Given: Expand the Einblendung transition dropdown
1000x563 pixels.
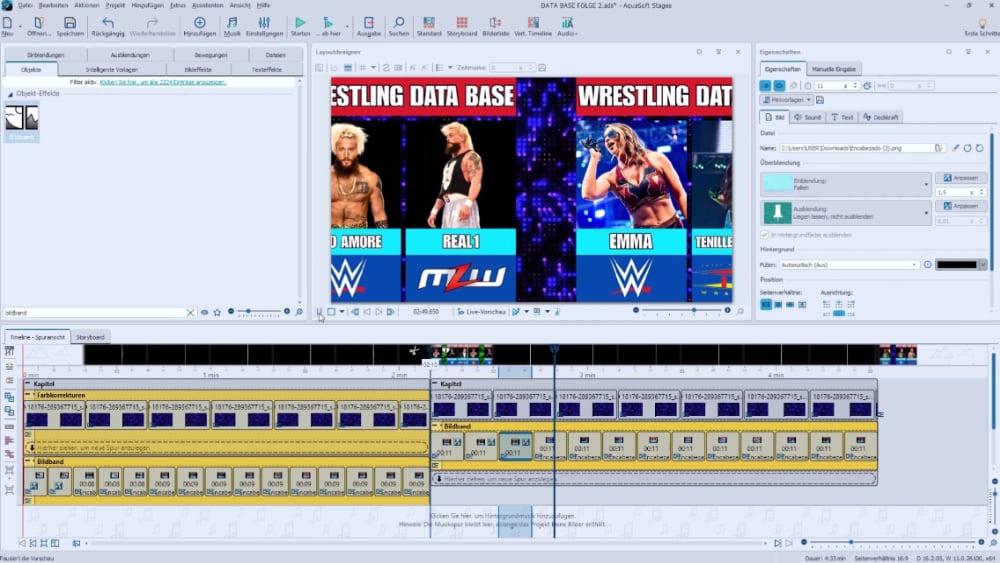Looking at the screenshot, I should pyautogui.click(x=926, y=184).
